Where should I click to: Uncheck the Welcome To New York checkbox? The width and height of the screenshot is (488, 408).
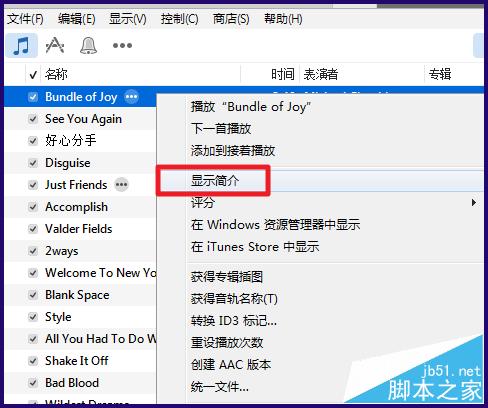(33, 273)
